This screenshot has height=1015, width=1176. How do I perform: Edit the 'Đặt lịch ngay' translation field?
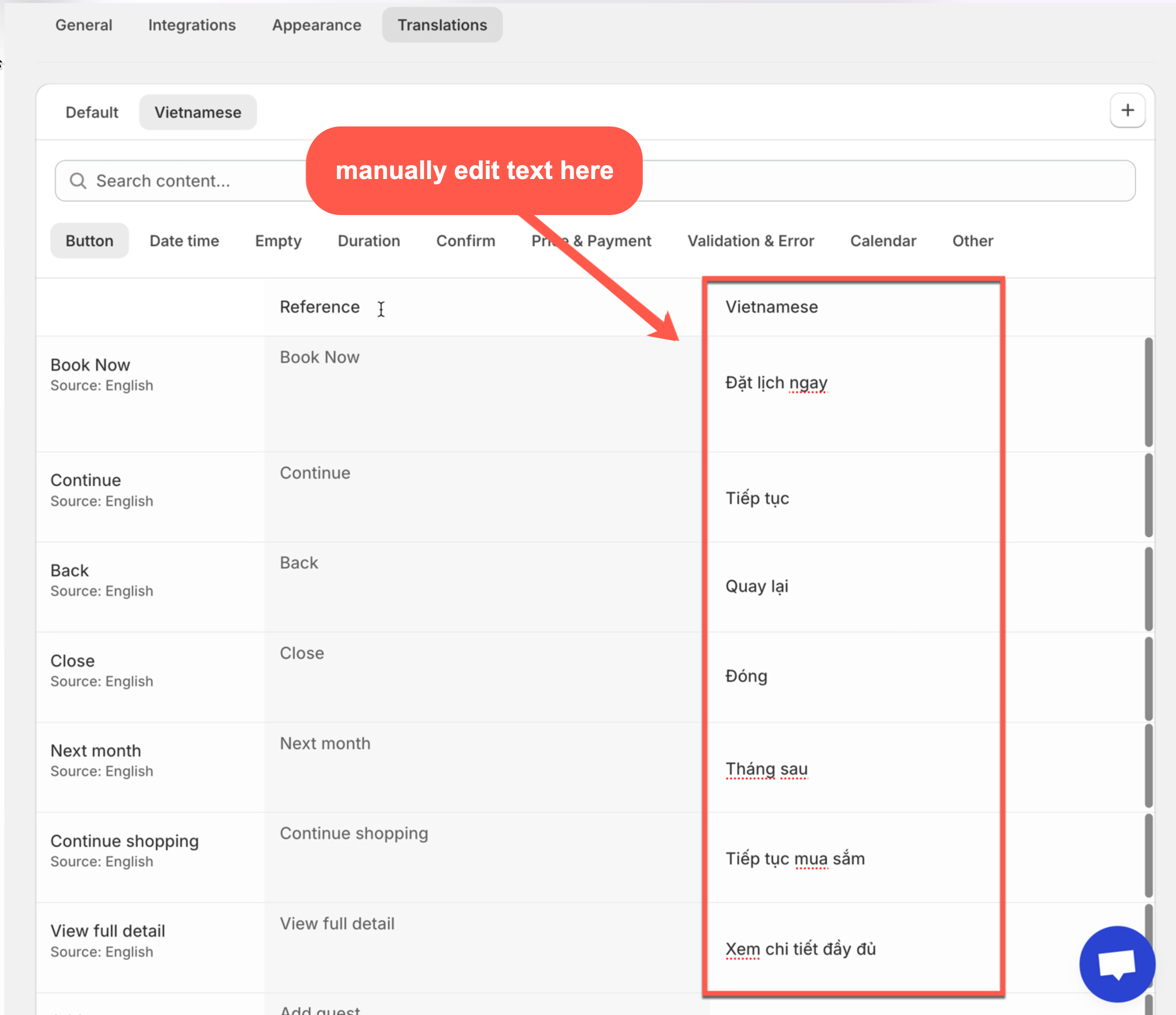coord(776,383)
